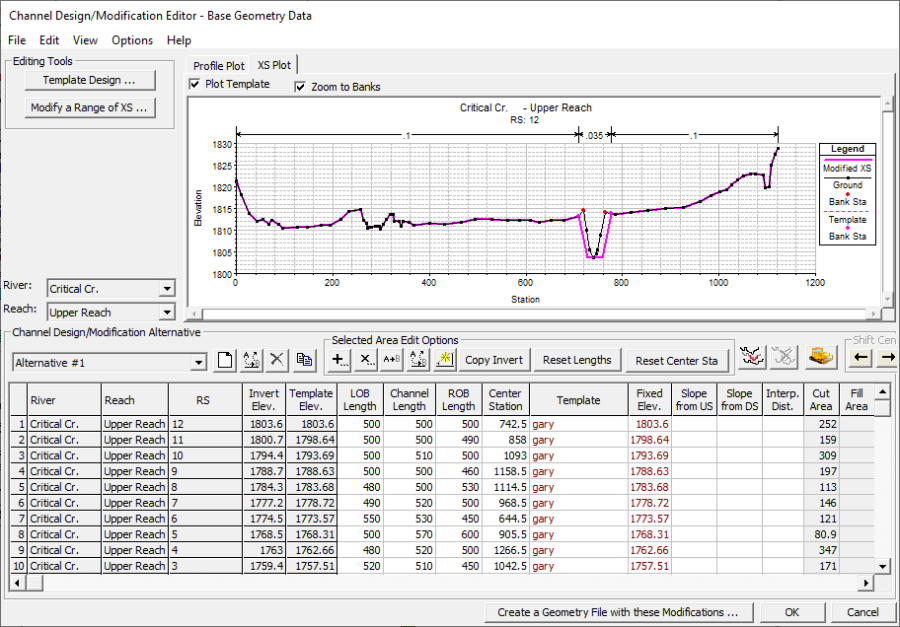Uncheck the Plot Template checkbox
This screenshot has width=900, height=627.
(195, 85)
